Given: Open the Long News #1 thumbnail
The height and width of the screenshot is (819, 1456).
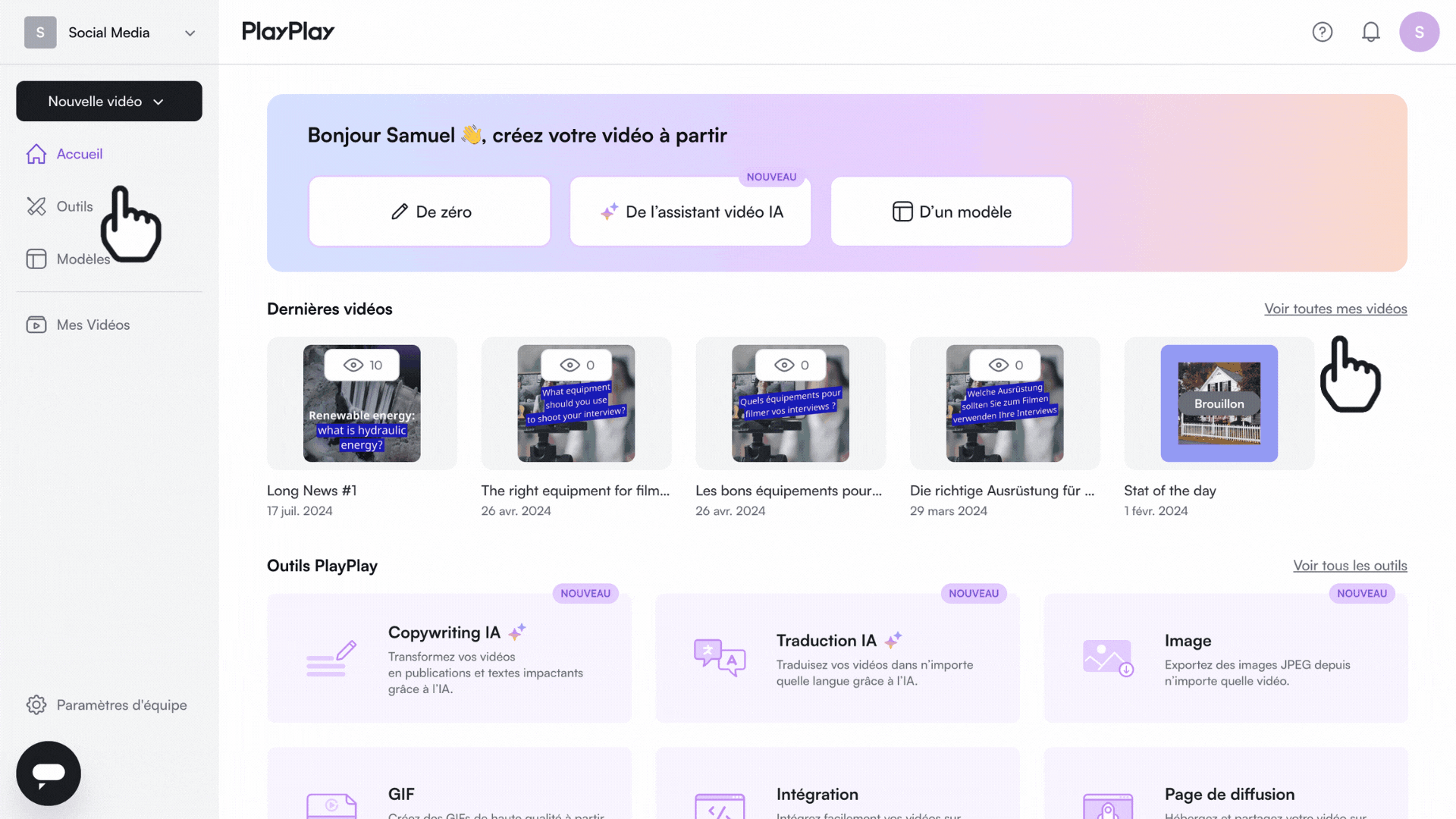Looking at the screenshot, I should click(362, 403).
